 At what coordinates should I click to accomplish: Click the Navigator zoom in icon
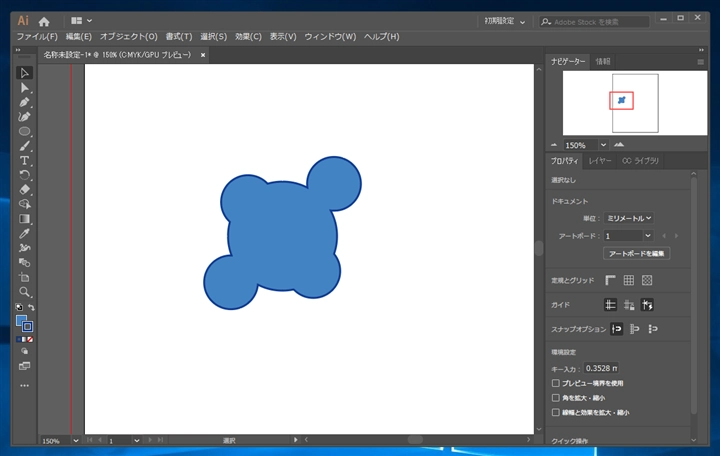tap(619, 145)
